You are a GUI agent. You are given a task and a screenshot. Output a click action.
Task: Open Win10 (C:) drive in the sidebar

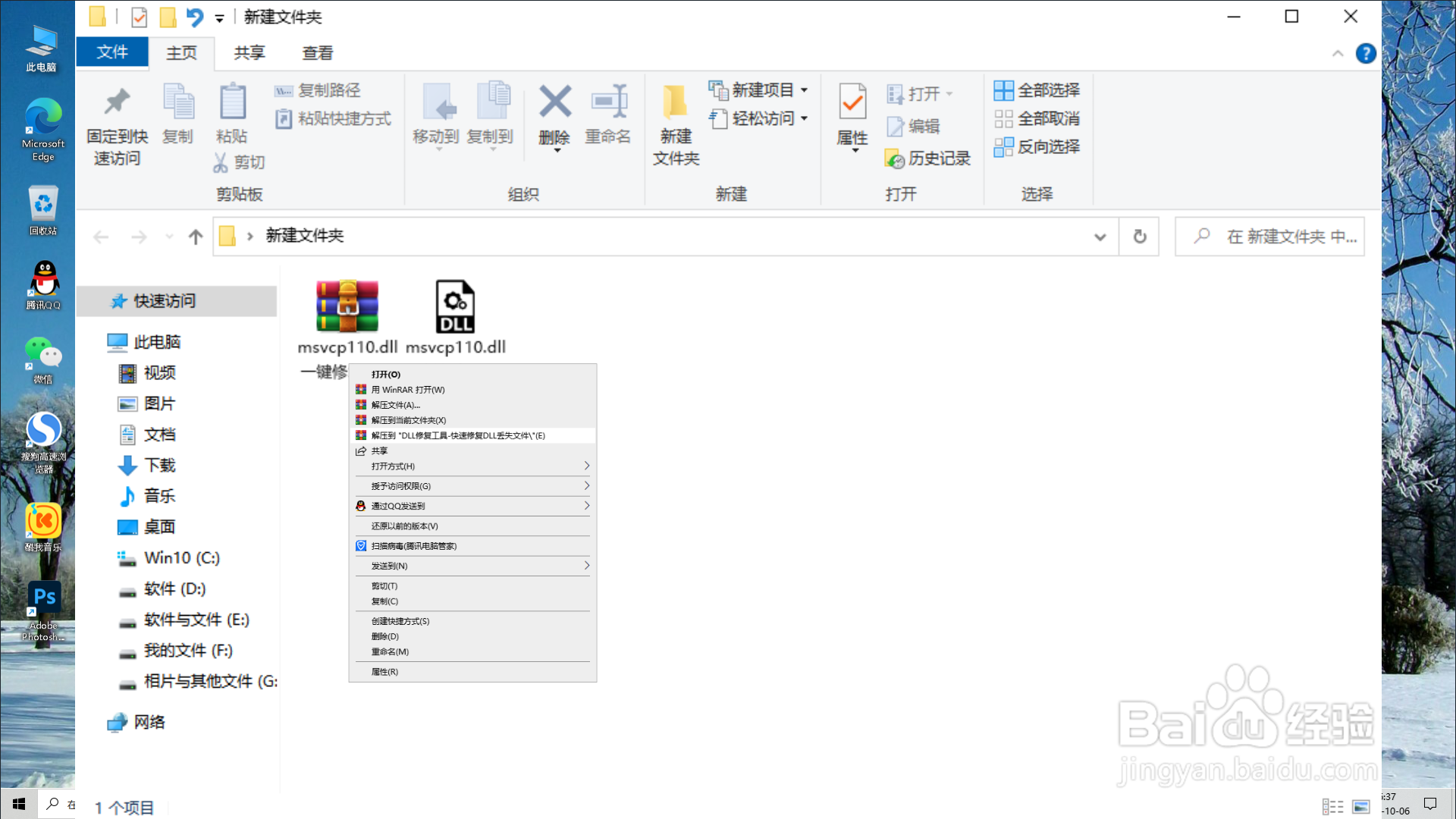point(181,558)
